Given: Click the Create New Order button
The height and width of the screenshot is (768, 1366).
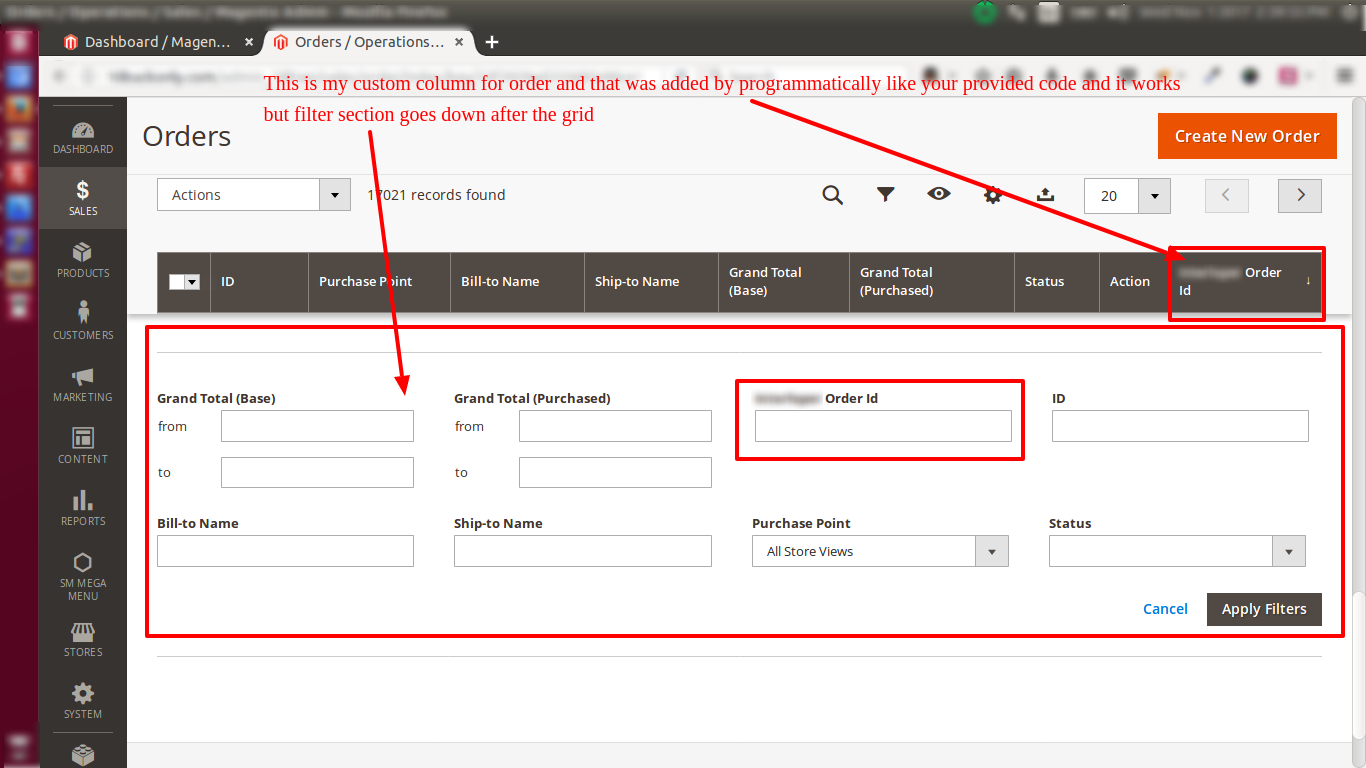Looking at the screenshot, I should coord(1247,136).
